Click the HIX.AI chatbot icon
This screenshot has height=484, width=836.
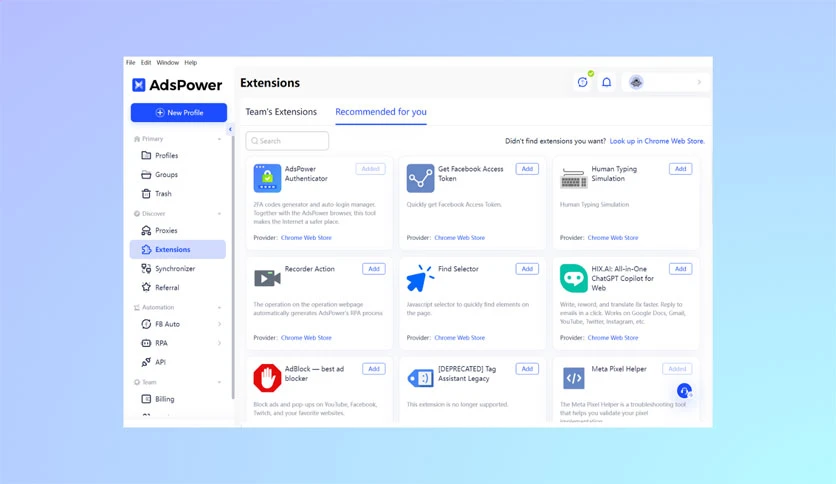[x=574, y=278]
